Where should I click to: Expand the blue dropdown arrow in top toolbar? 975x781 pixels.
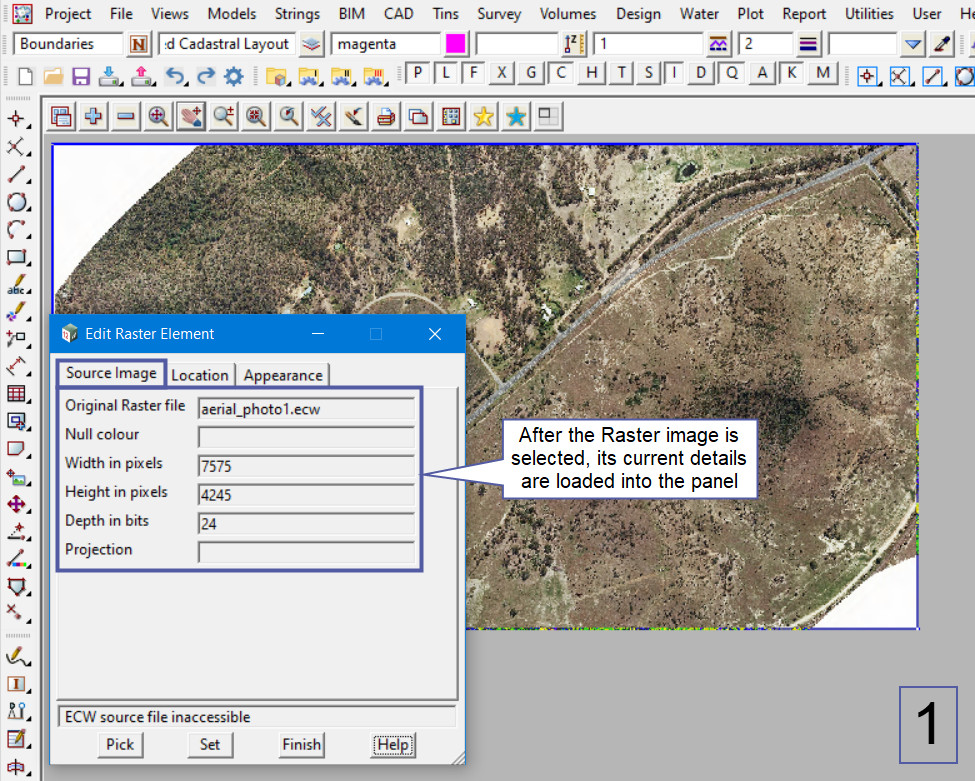pos(912,44)
